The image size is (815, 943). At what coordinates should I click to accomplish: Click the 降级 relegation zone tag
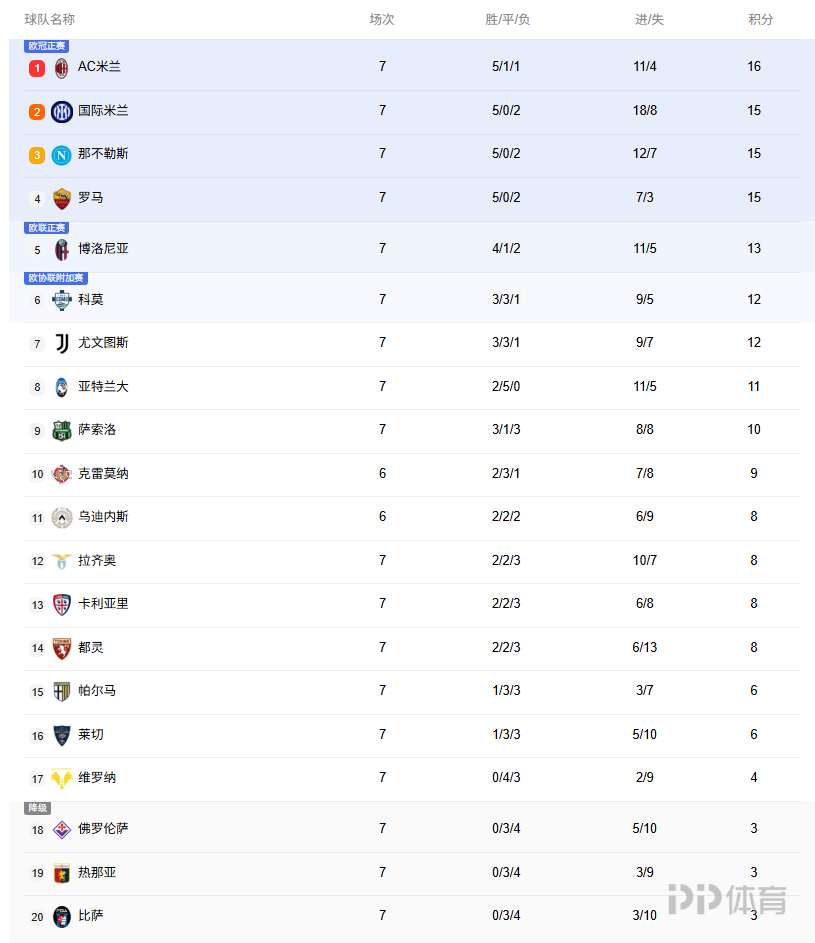(37, 808)
